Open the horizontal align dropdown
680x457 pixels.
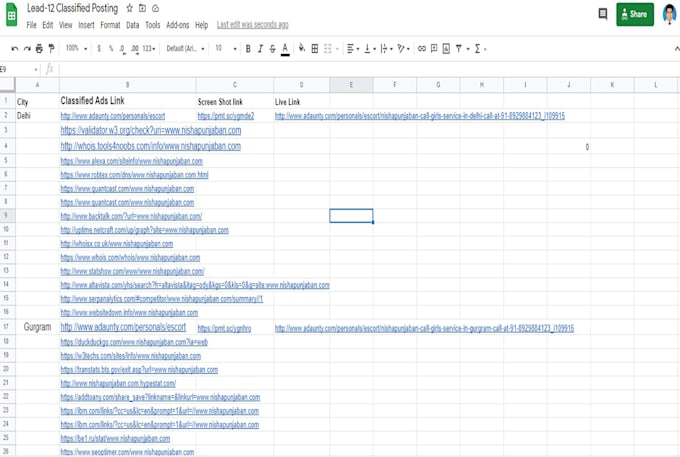(353, 49)
